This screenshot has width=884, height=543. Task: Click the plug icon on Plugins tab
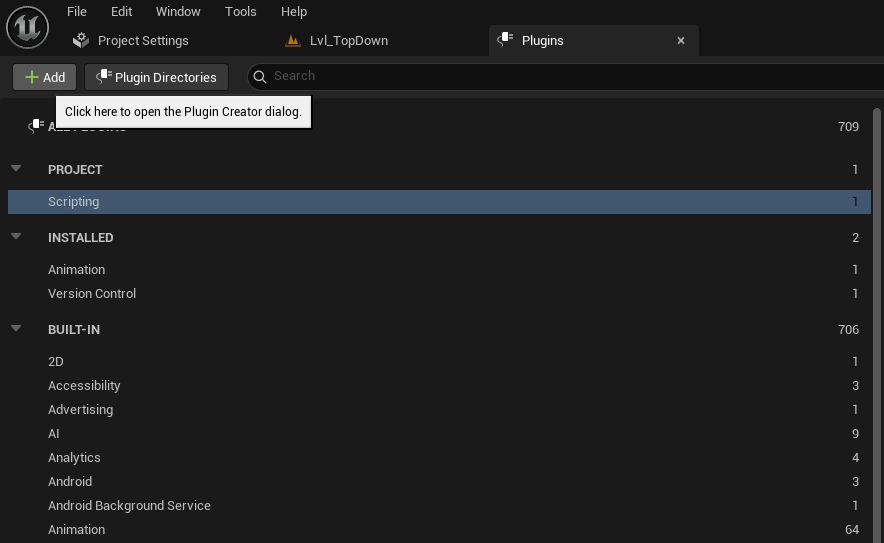click(x=506, y=41)
